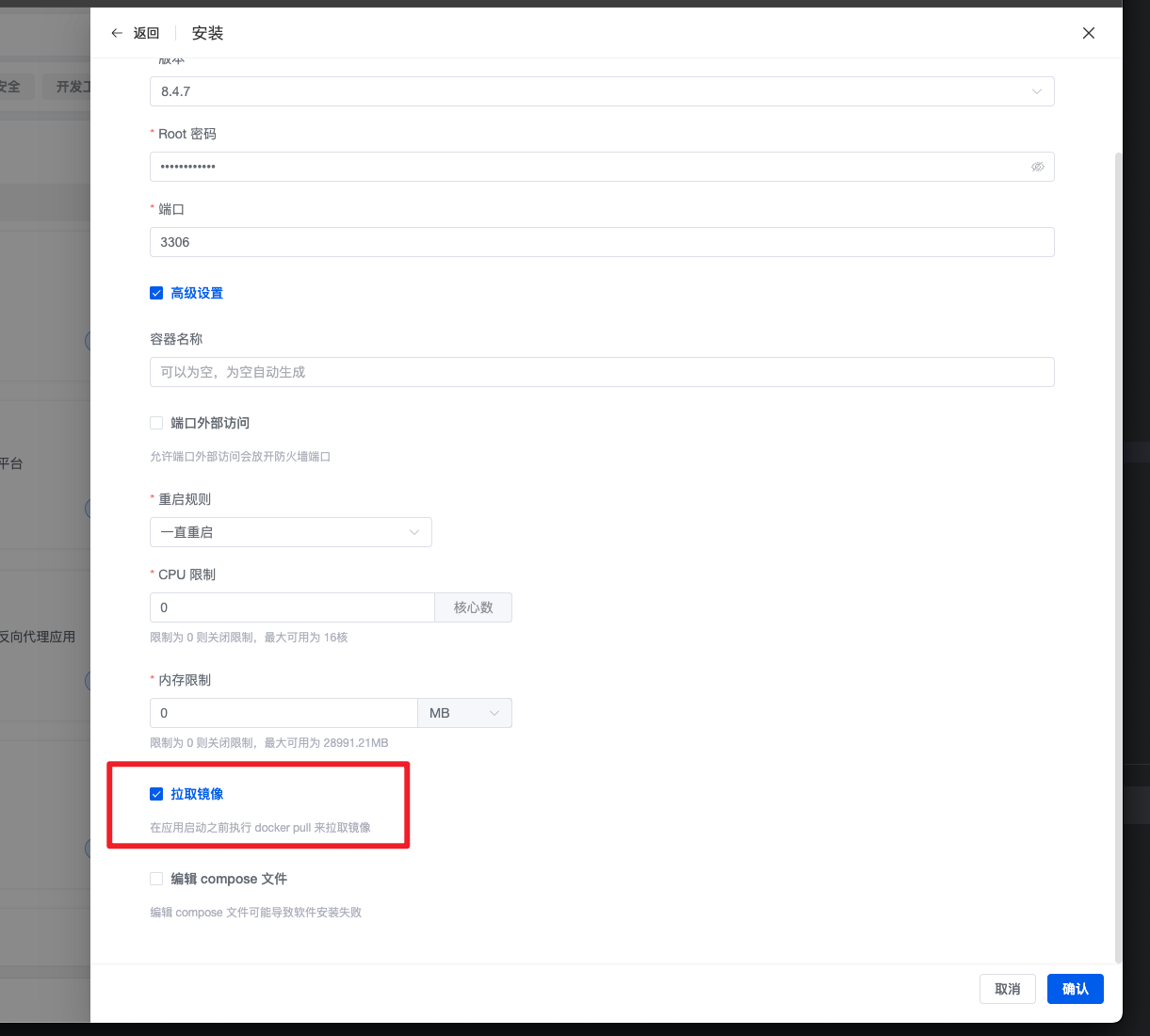Enable the 端口外部访问 checkbox
The width and height of the screenshot is (1150, 1036).
click(156, 423)
